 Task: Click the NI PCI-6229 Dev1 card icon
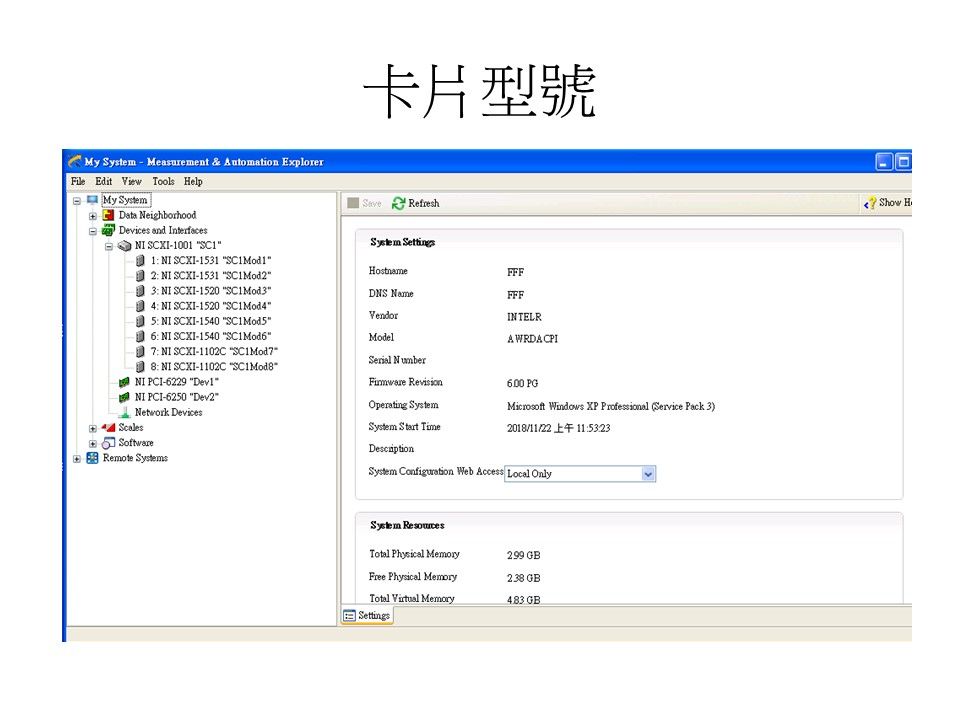click(x=124, y=382)
